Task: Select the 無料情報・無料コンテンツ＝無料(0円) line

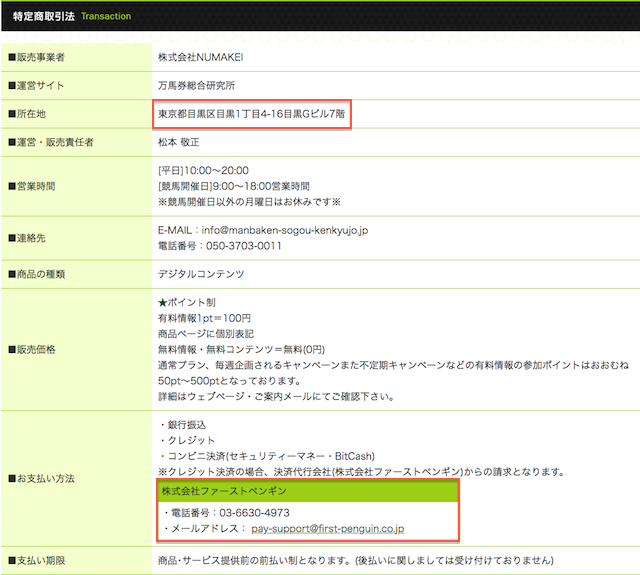Action: click(x=241, y=349)
